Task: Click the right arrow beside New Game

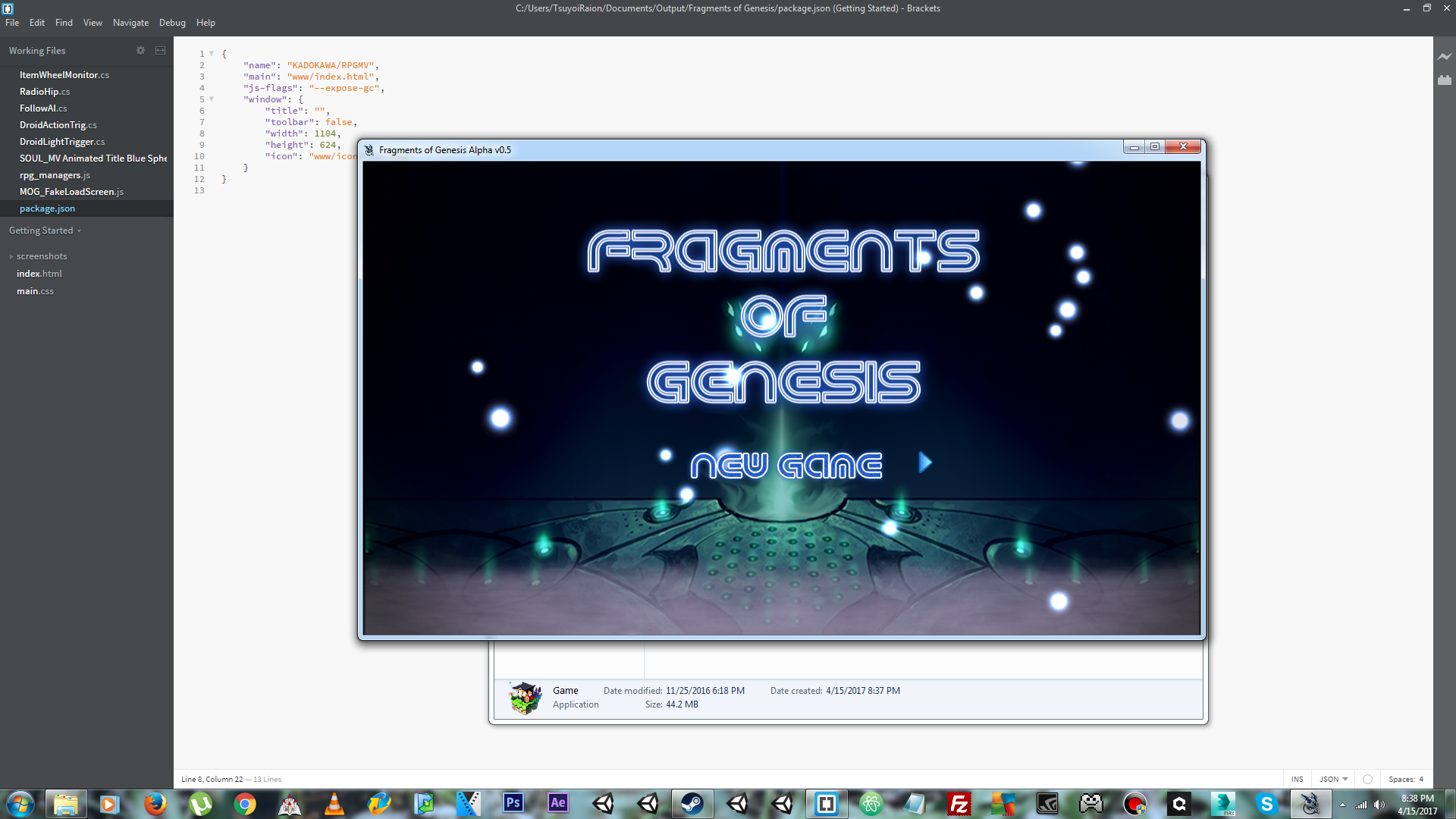Action: coord(924,463)
